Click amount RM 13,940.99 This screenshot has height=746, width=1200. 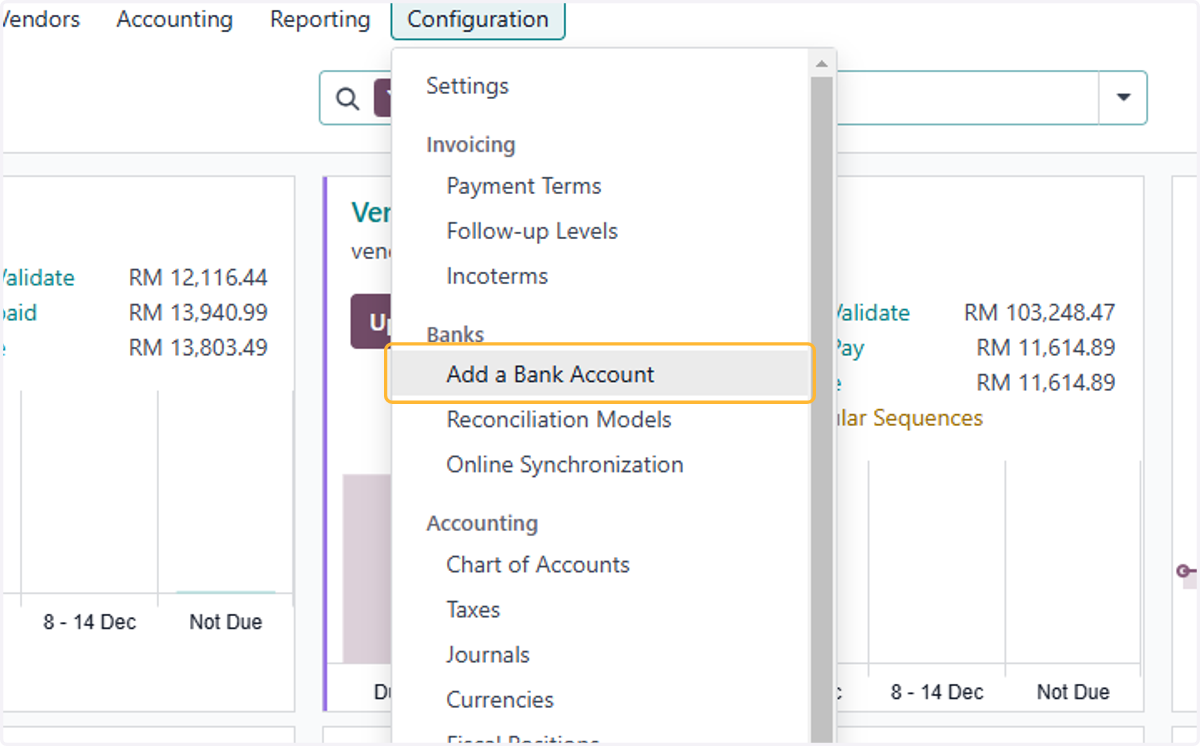tap(198, 313)
